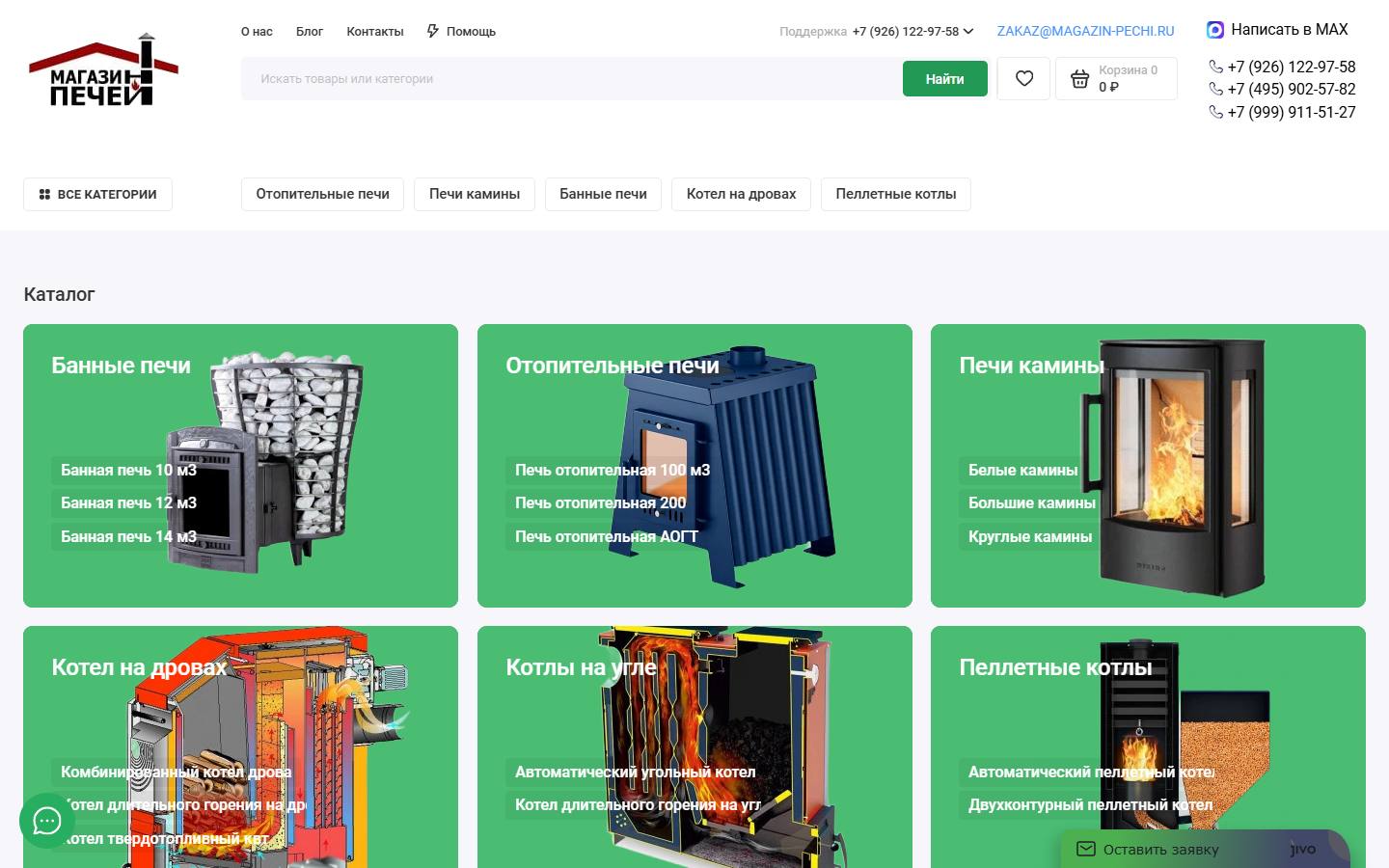This screenshot has width=1389, height=868.
Task: Open Банная печь 10 м3 subcategory
Action: [x=128, y=471]
